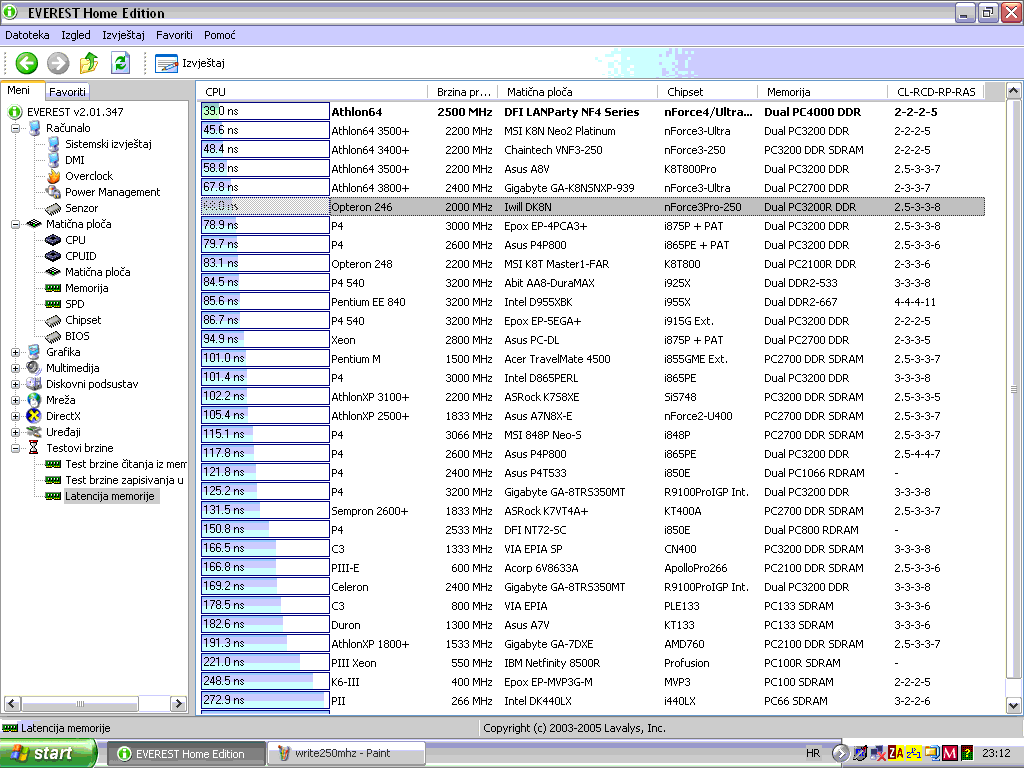The image size is (1024, 768).
Task: Switch to the Favoriti tab
Action: click(x=68, y=91)
